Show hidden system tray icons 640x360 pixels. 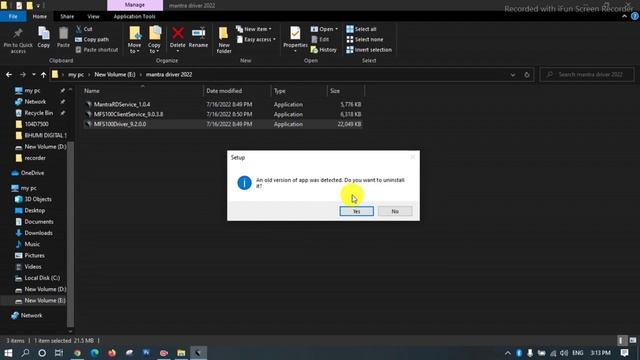click(508, 353)
